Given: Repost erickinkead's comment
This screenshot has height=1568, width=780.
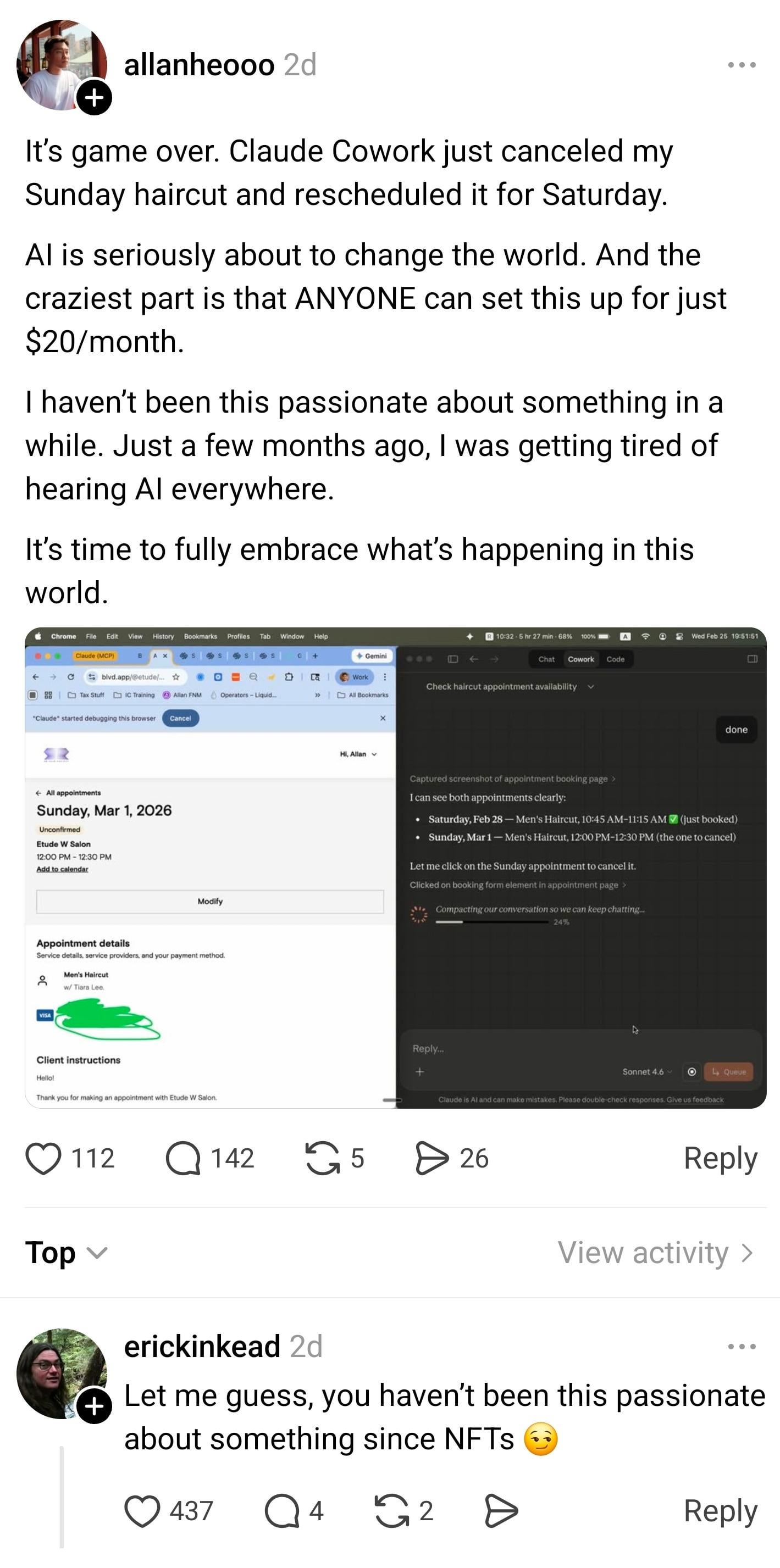Looking at the screenshot, I should [x=391, y=1511].
